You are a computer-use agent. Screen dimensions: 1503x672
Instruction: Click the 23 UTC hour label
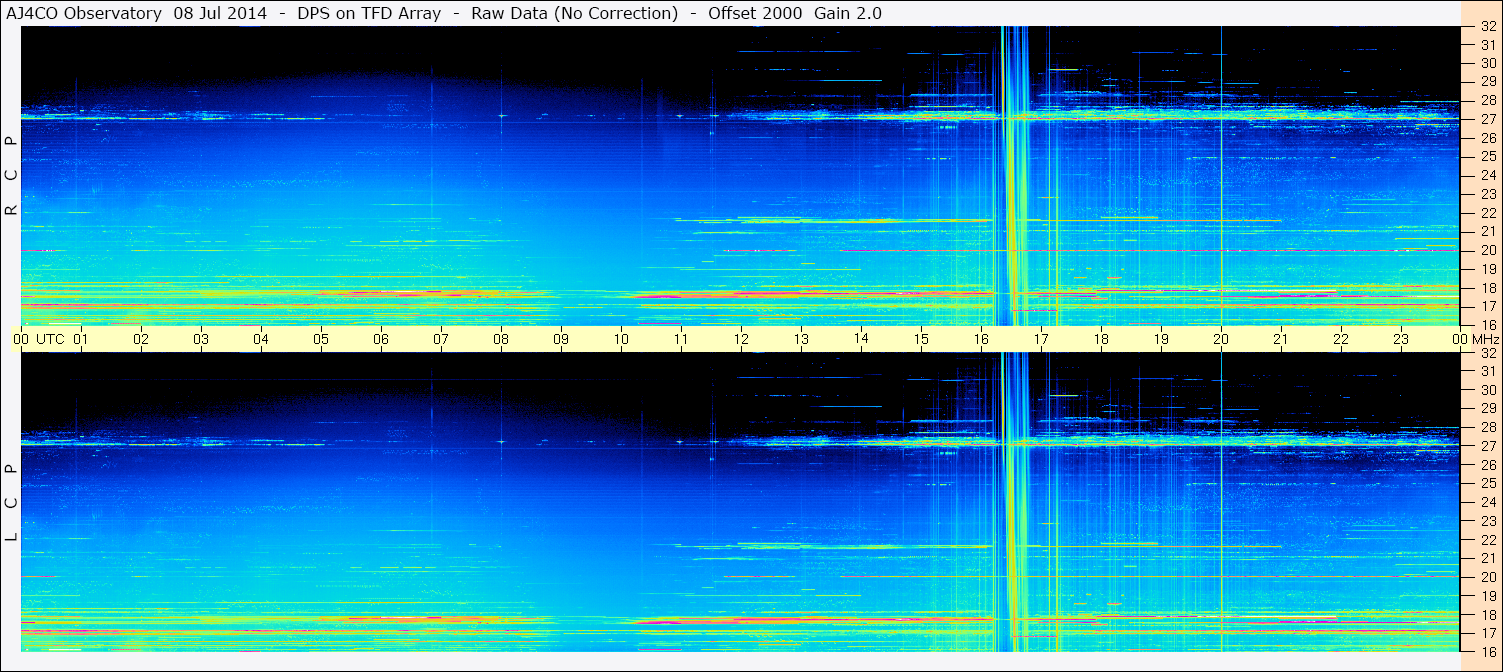tap(1400, 339)
